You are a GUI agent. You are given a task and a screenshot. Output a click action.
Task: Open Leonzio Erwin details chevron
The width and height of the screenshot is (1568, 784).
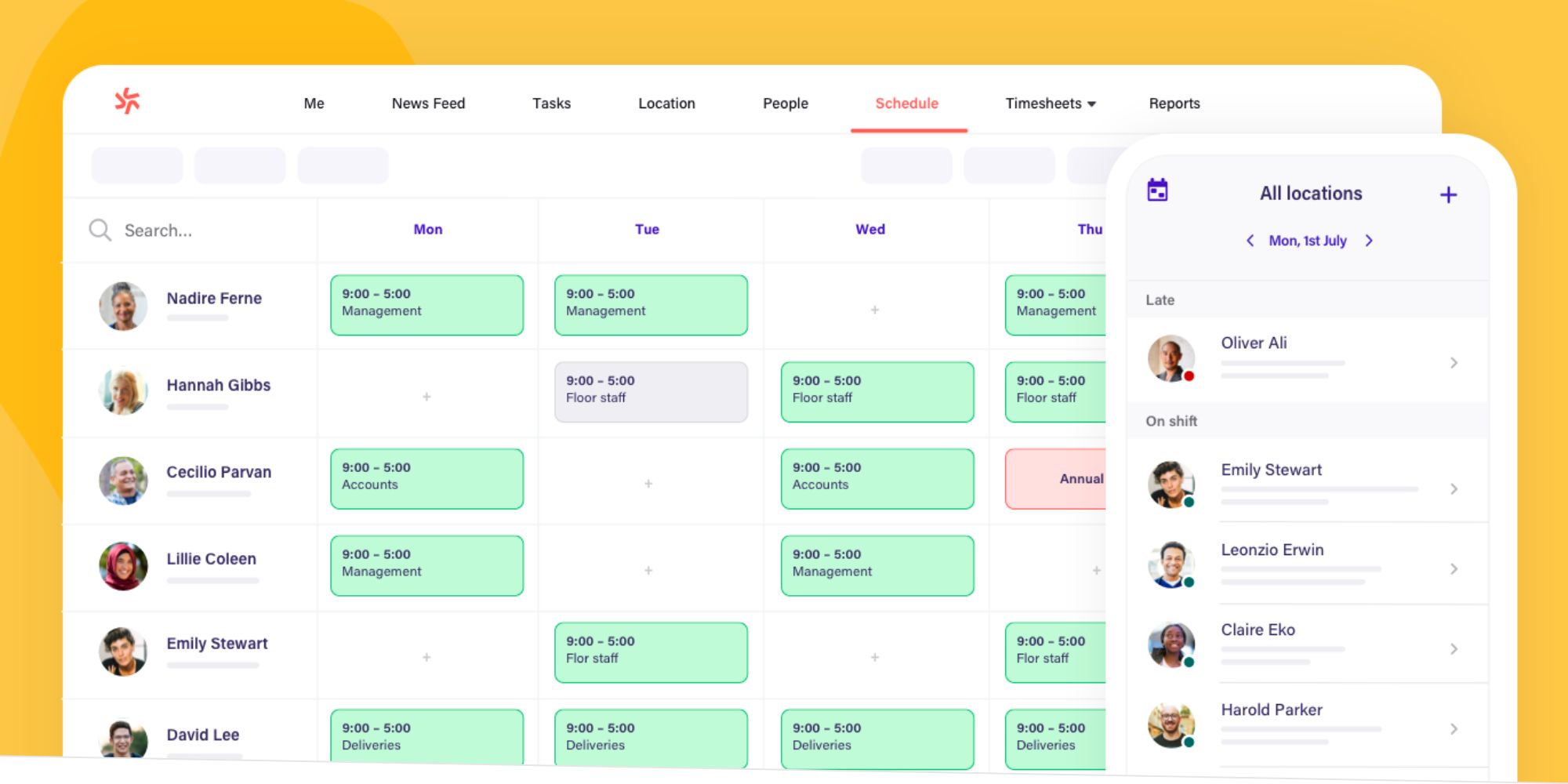[1454, 569]
